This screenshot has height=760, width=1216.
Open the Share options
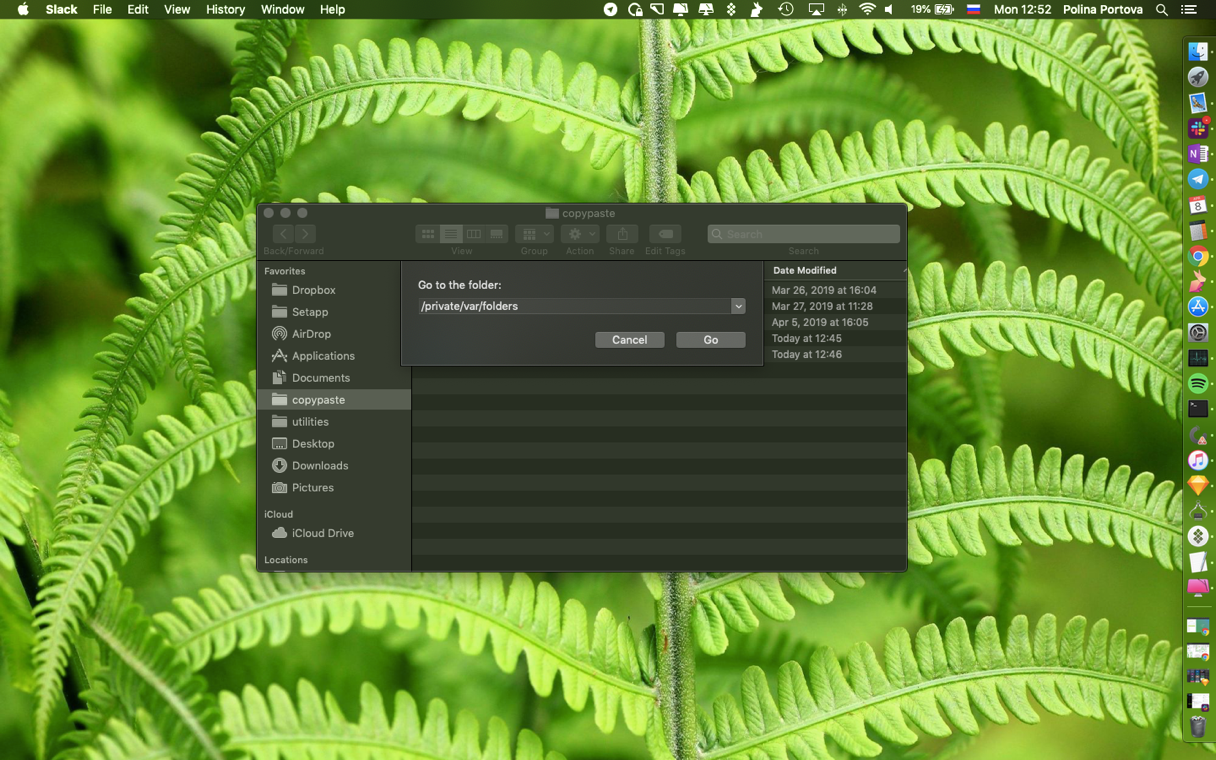[x=621, y=233]
